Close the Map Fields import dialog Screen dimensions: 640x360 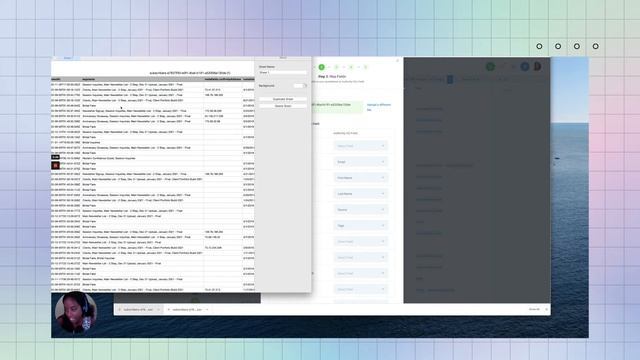(398, 60)
